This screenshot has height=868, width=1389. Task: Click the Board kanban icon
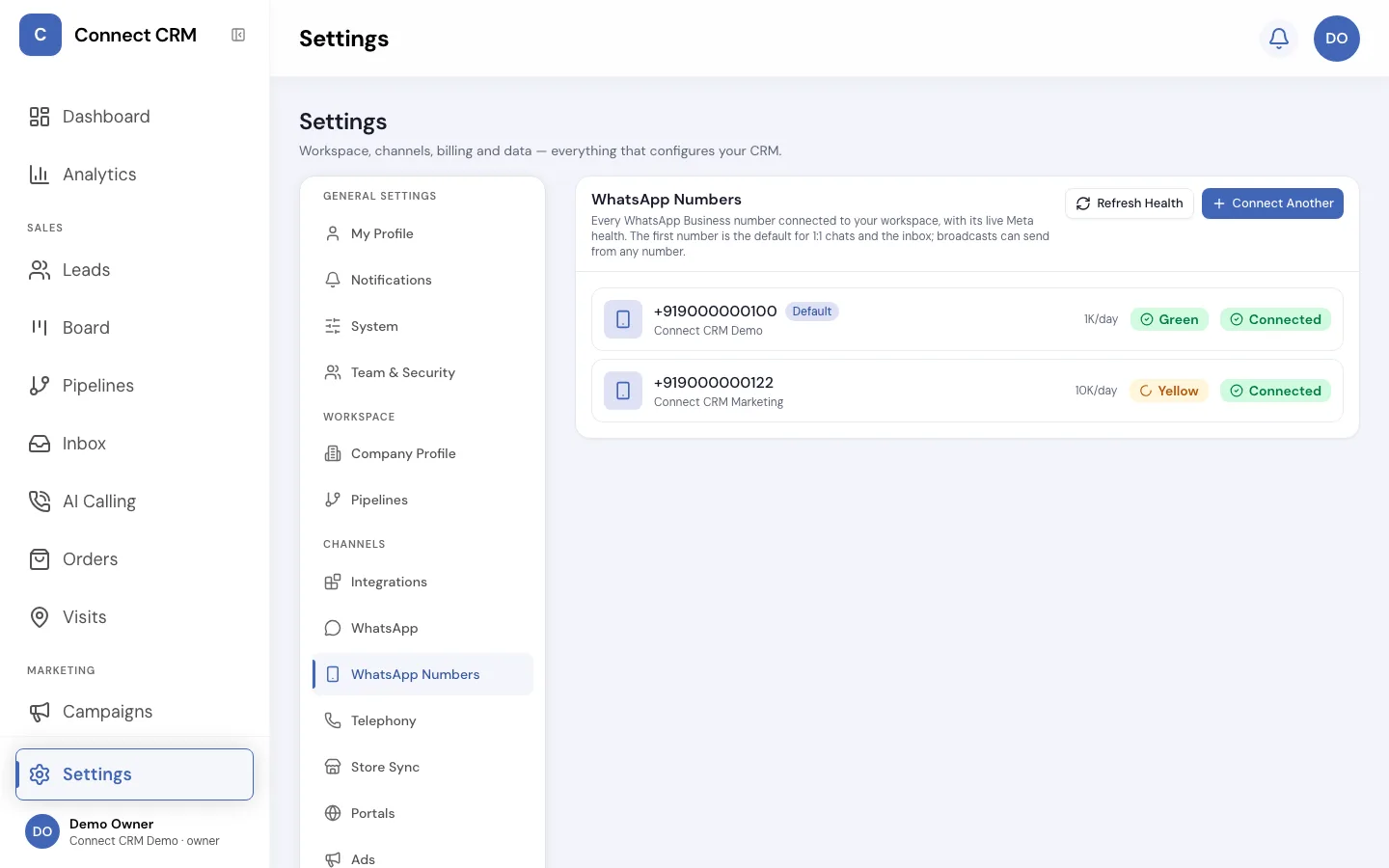[x=40, y=328]
